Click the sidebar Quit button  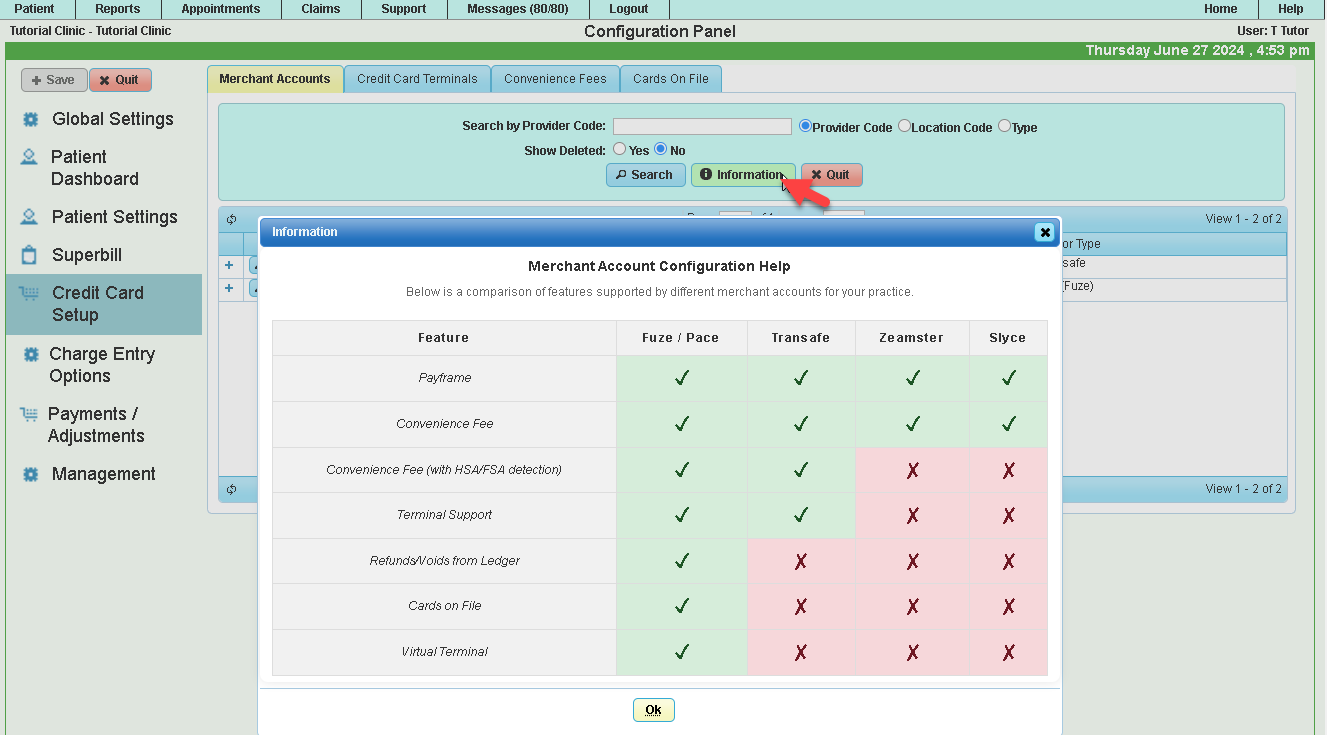tap(120, 80)
